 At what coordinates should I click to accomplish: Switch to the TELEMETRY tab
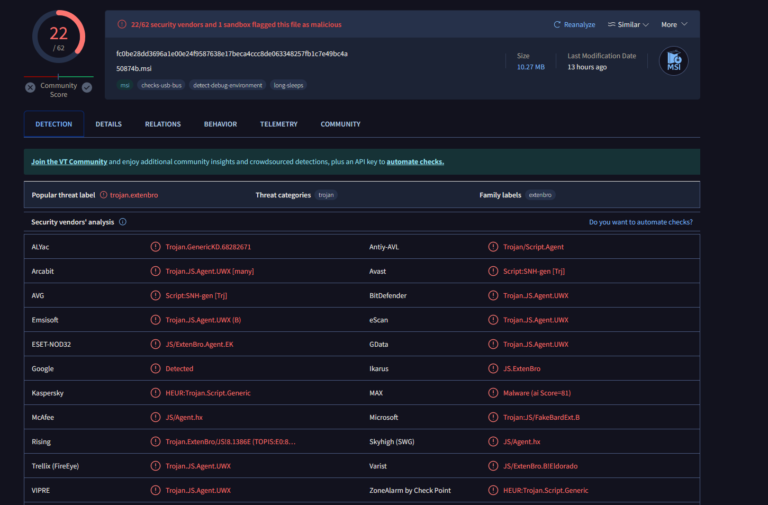(279, 124)
